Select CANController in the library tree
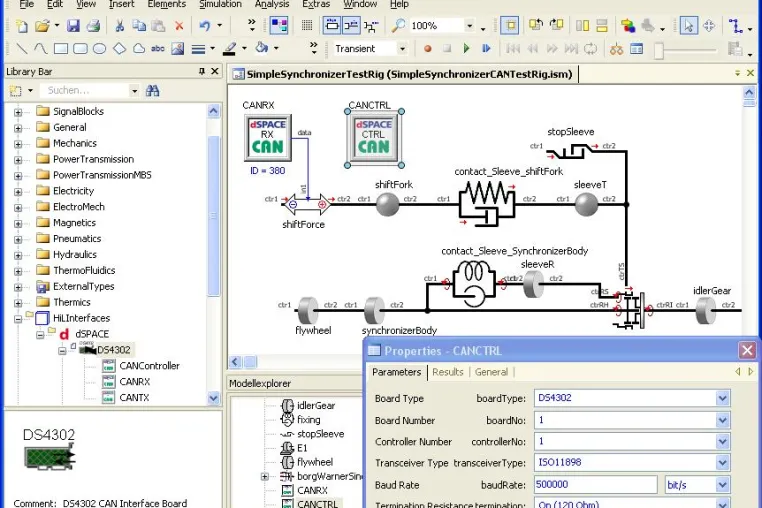Viewport: 762px width, 508px height. click(x=149, y=366)
